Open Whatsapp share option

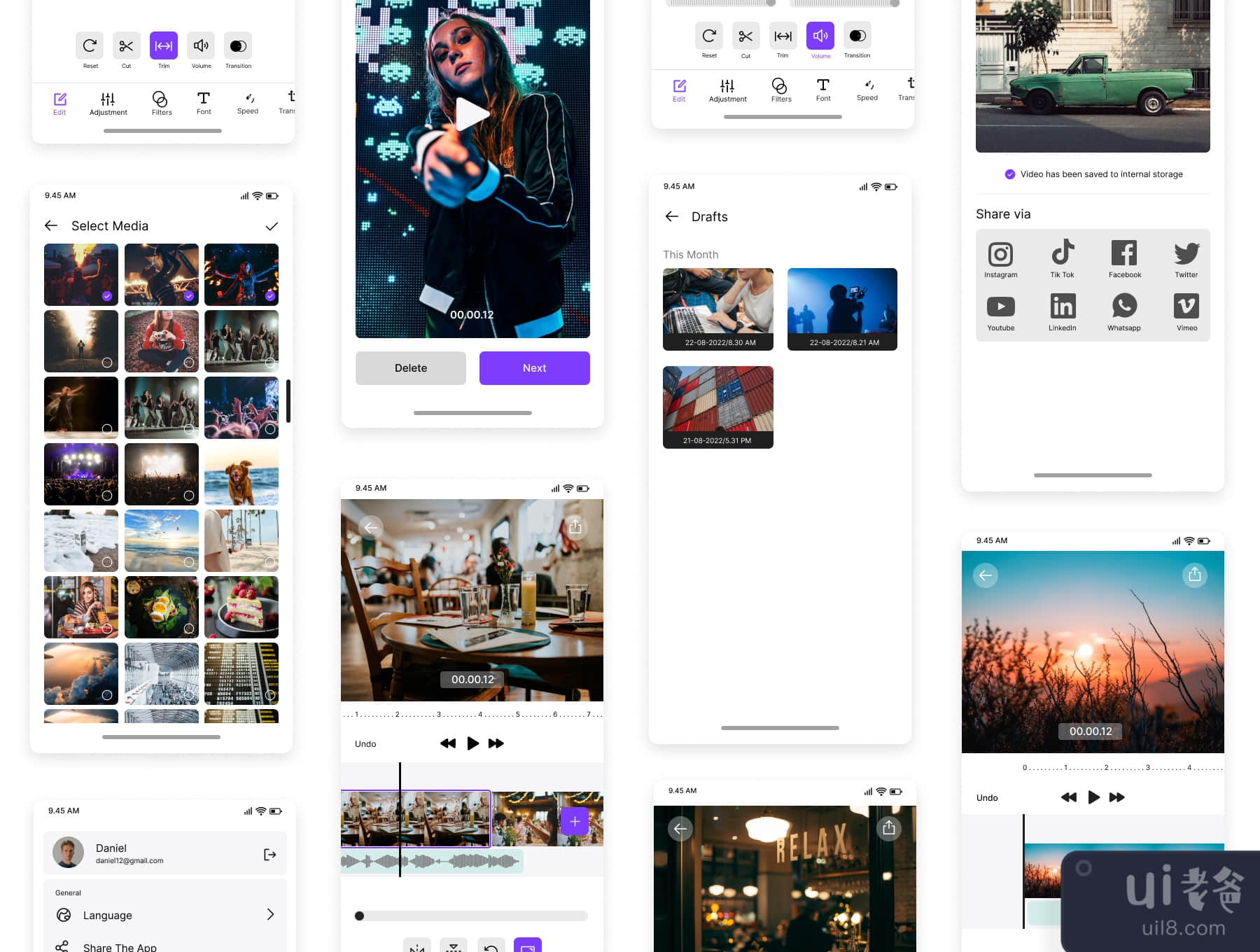1123,307
